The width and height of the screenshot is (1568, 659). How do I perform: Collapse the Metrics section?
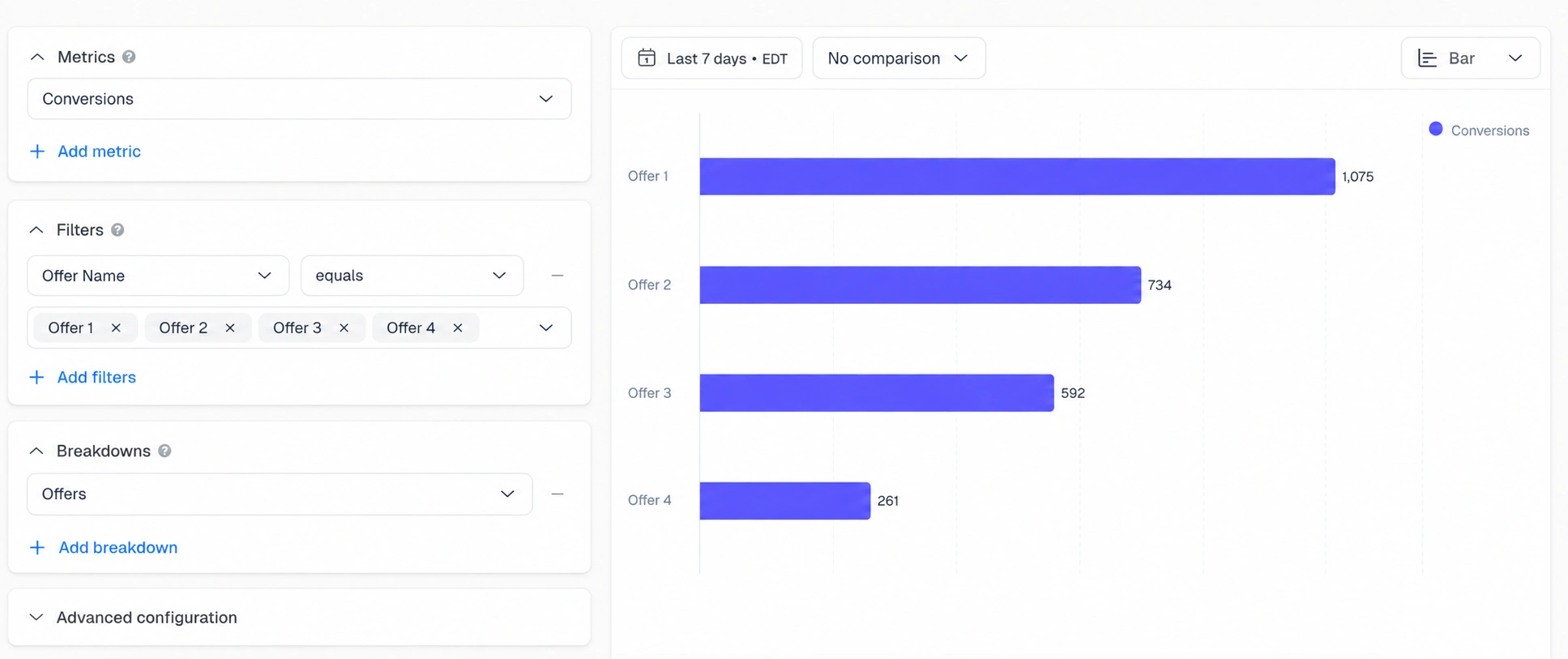37,57
